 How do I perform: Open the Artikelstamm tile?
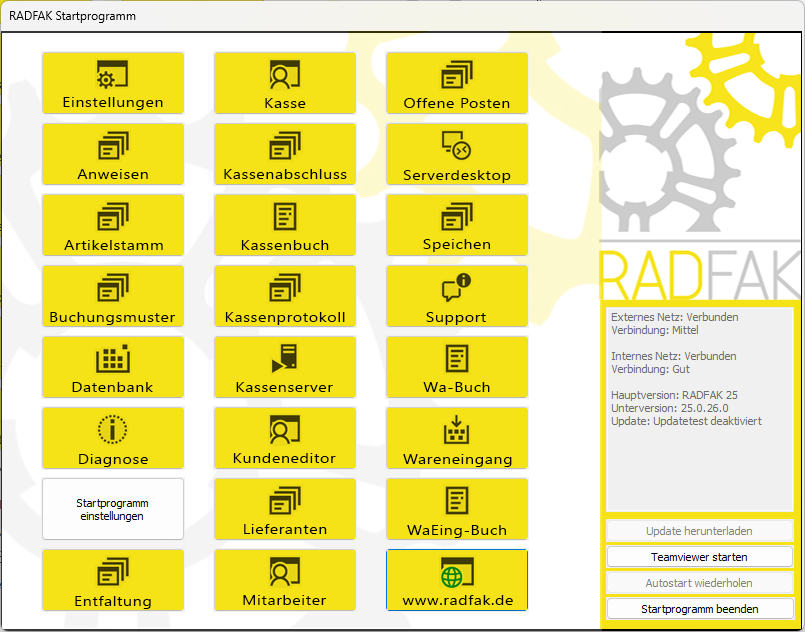pos(113,225)
